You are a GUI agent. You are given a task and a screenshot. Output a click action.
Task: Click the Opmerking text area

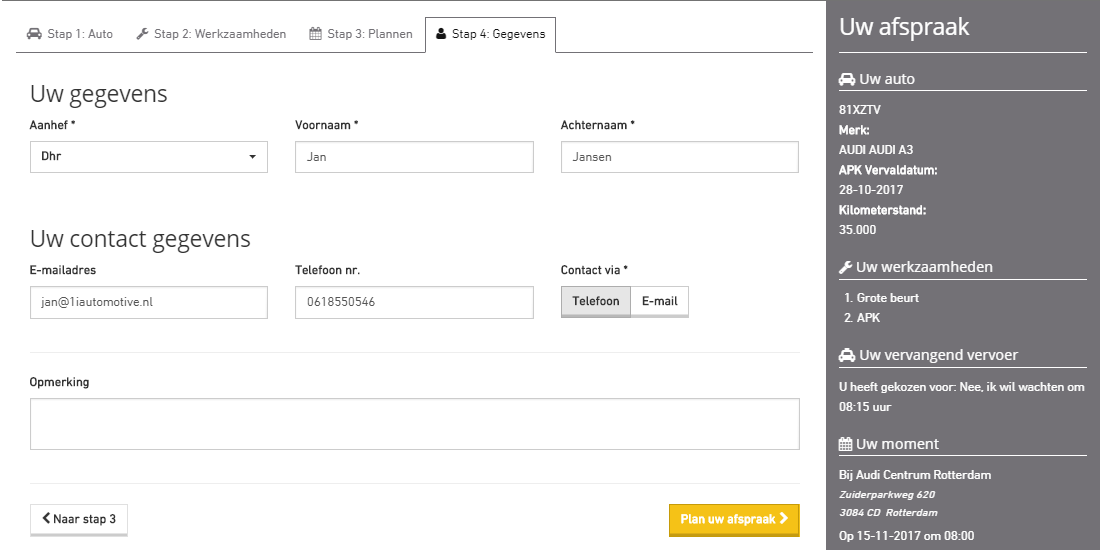click(x=414, y=424)
